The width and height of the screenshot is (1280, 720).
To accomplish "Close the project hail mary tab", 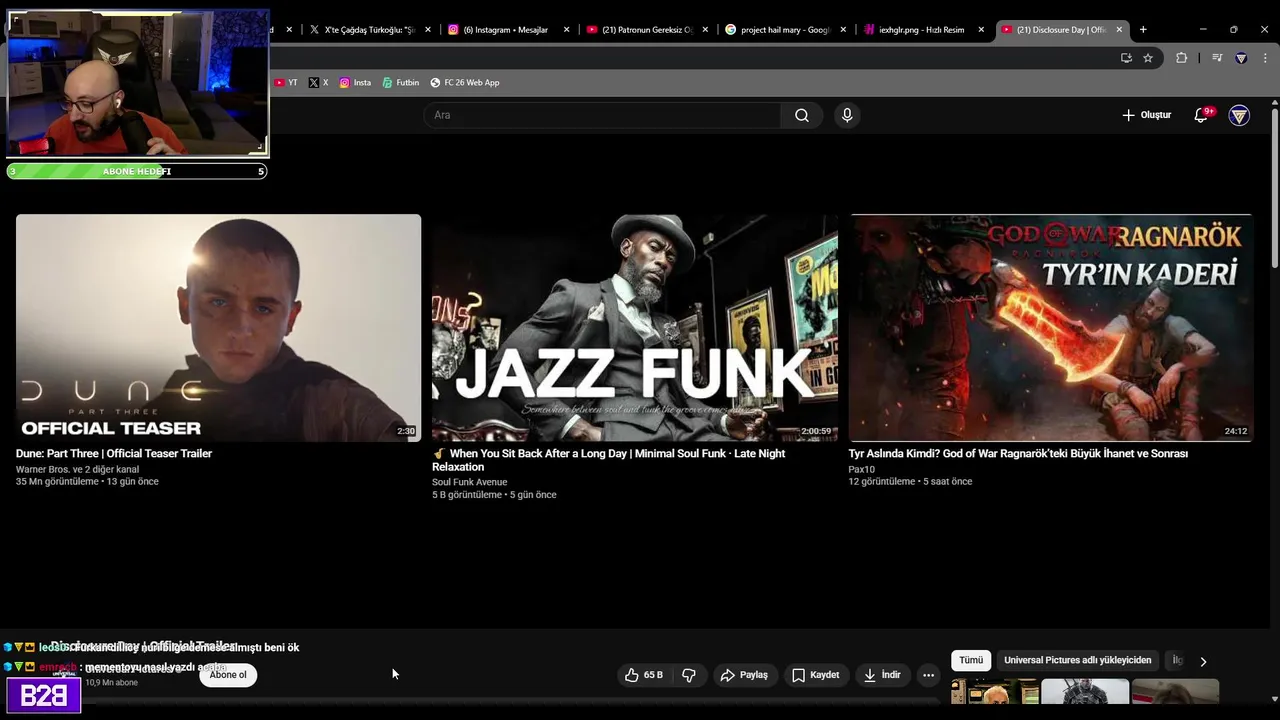I will click(x=844, y=30).
